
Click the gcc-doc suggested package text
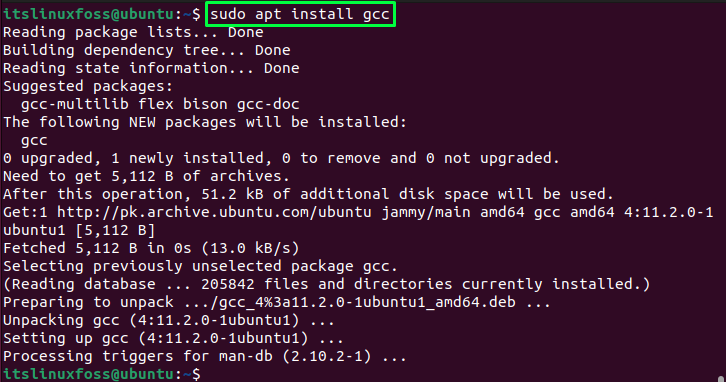click(268, 104)
